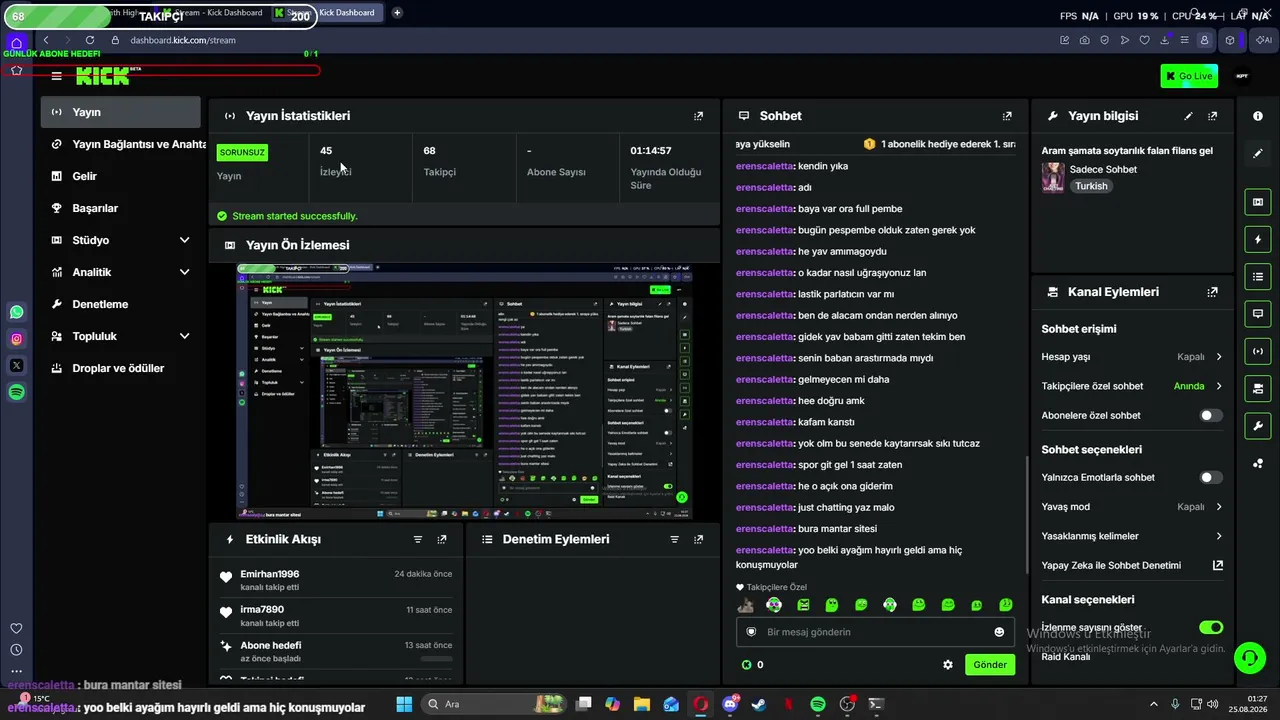Filter the Etkinlik Akışı feed

(418, 539)
